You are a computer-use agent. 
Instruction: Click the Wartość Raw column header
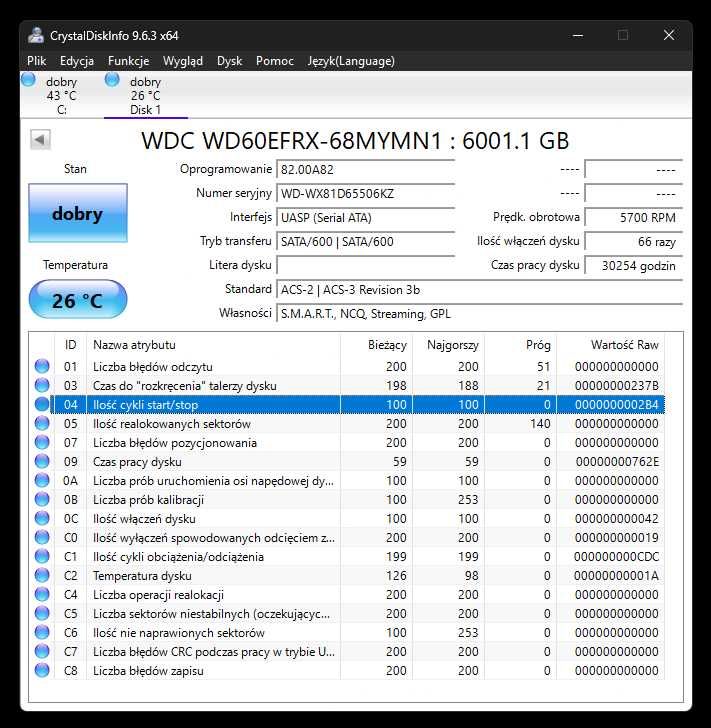point(611,344)
